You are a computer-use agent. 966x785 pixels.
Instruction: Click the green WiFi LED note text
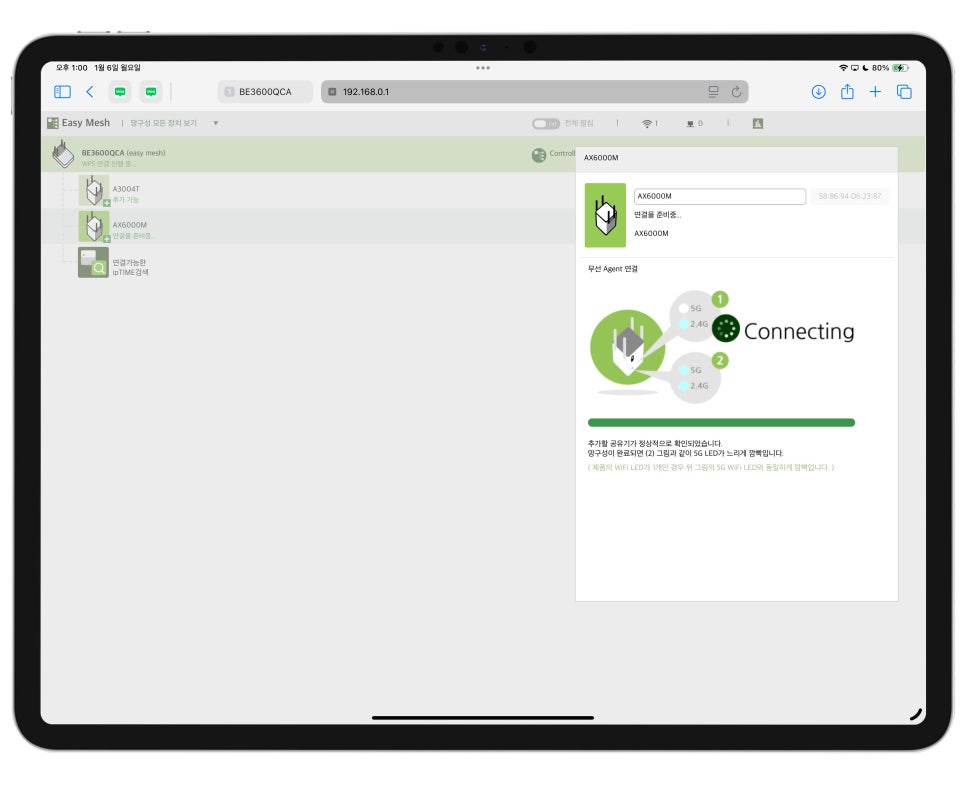point(711,467)
